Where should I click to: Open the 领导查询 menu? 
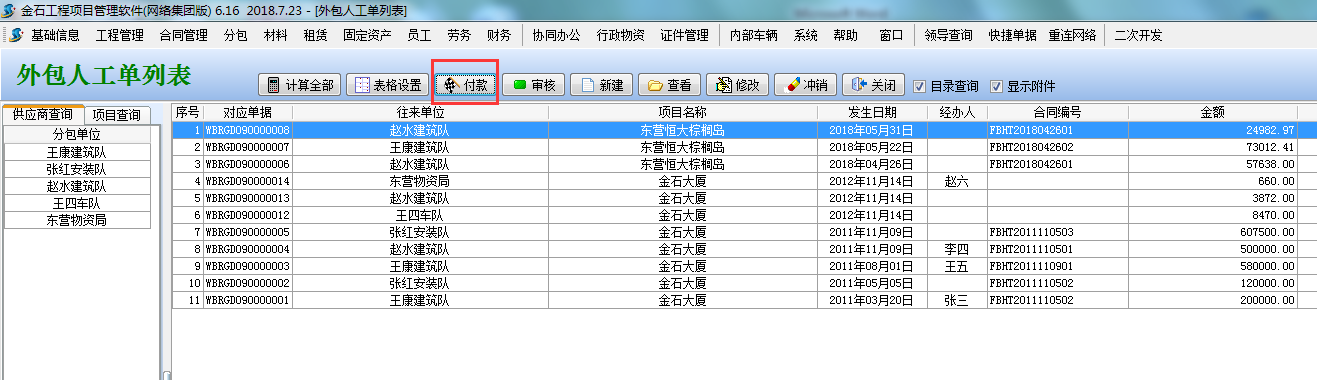coord(949,35)
